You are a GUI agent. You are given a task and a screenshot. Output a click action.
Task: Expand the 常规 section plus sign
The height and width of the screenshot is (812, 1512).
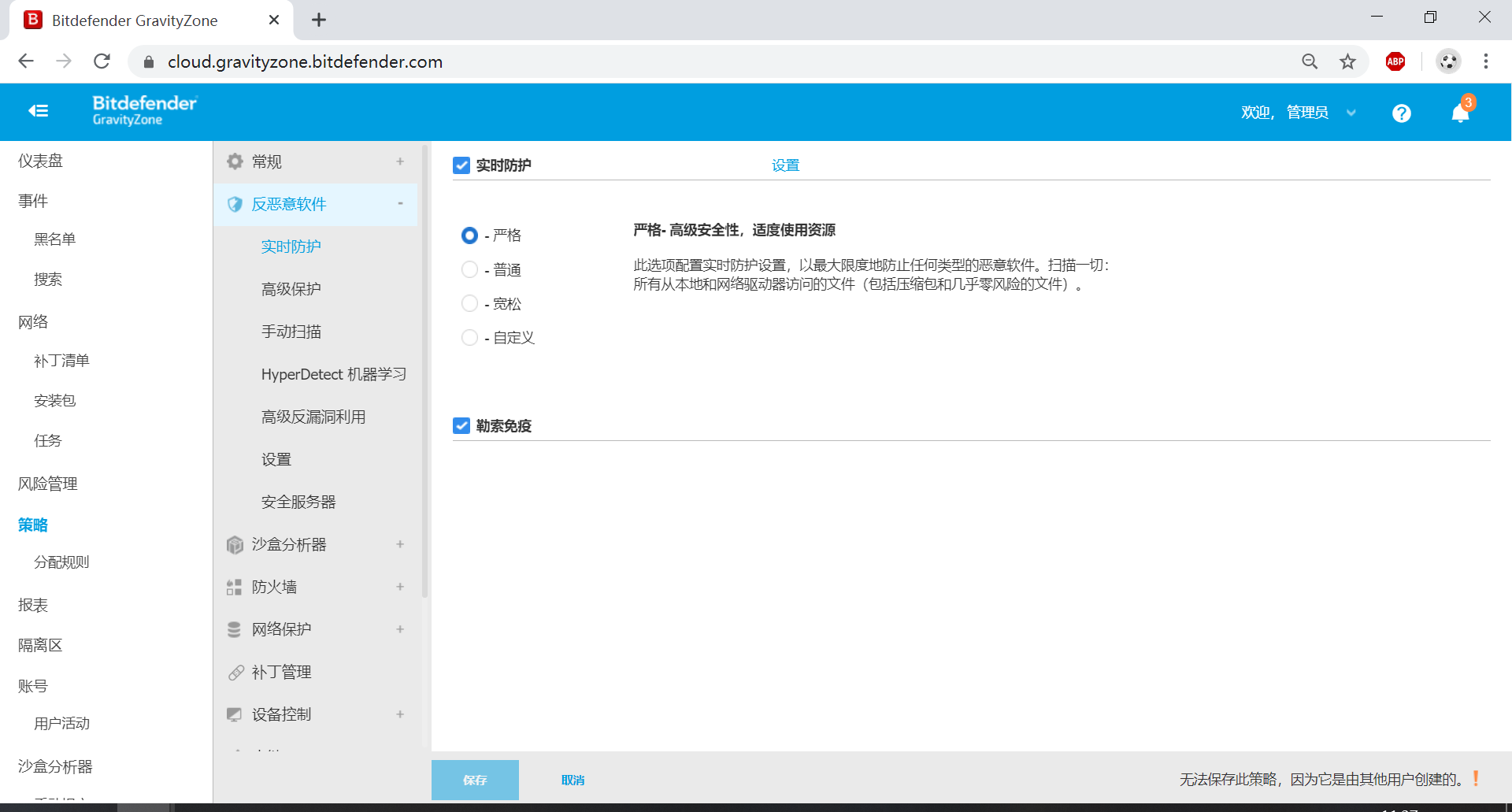[400, 161]
